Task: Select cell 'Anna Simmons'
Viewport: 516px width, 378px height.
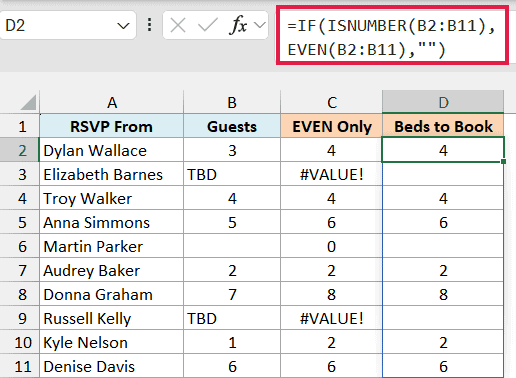Action: (112, 222)
